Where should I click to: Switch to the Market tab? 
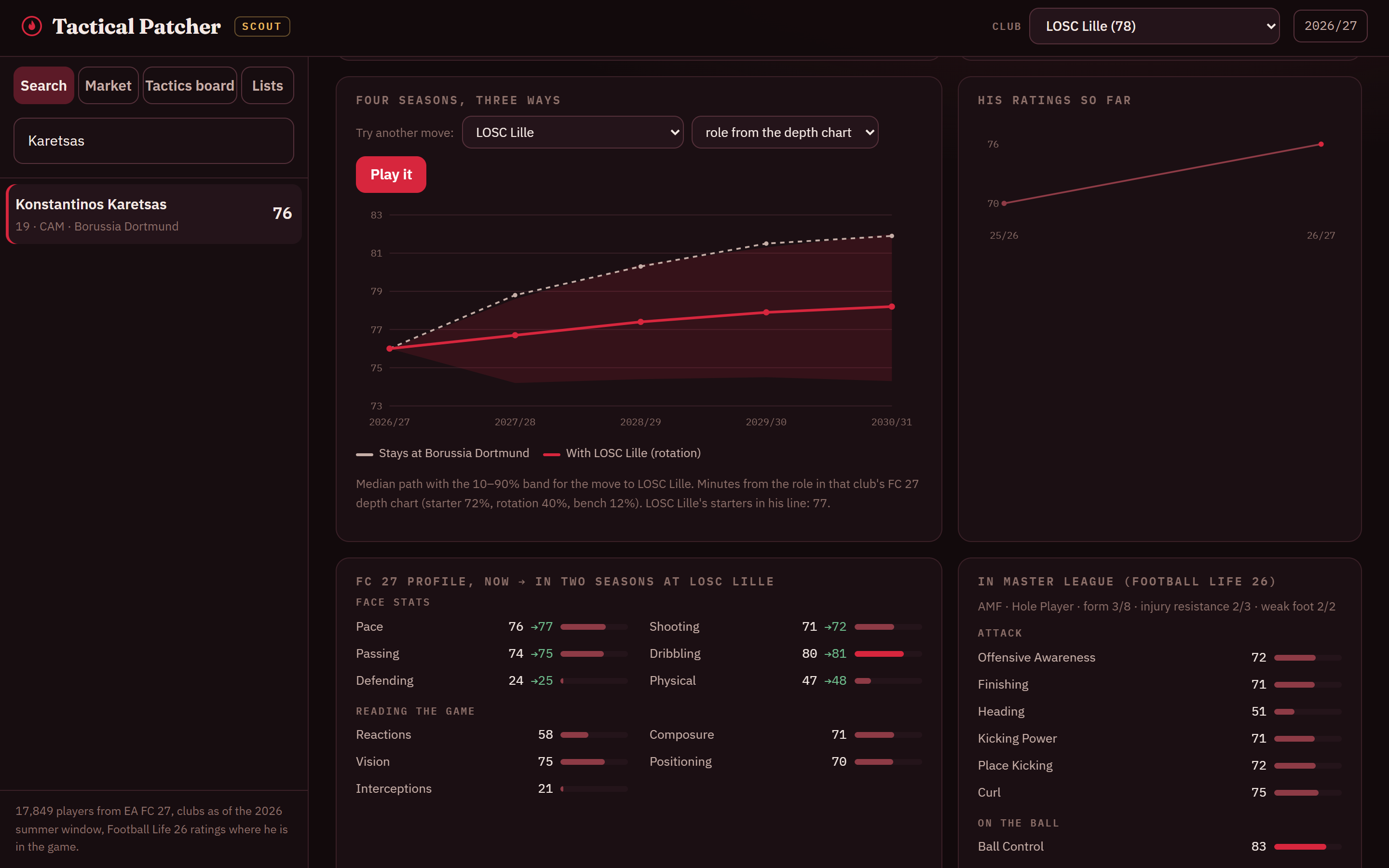point(108,85)
